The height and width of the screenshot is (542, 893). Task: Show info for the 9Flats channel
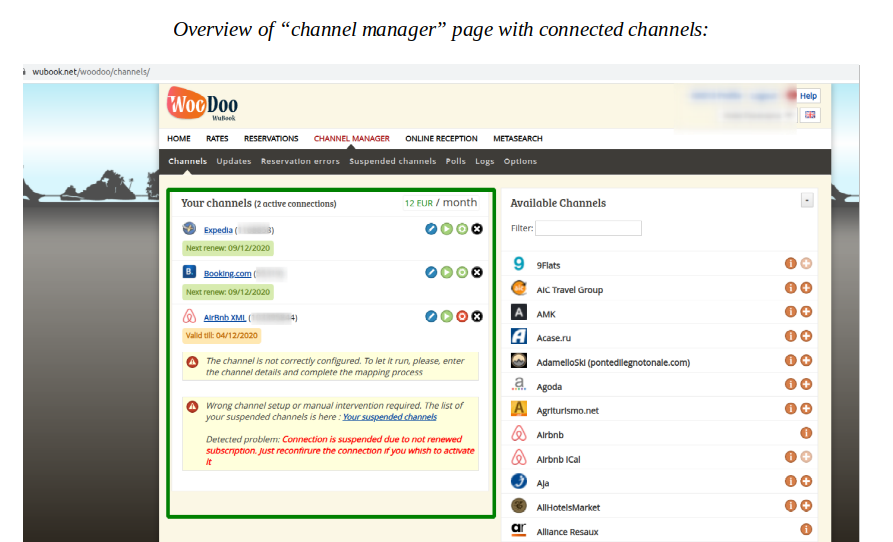(790, 263)
